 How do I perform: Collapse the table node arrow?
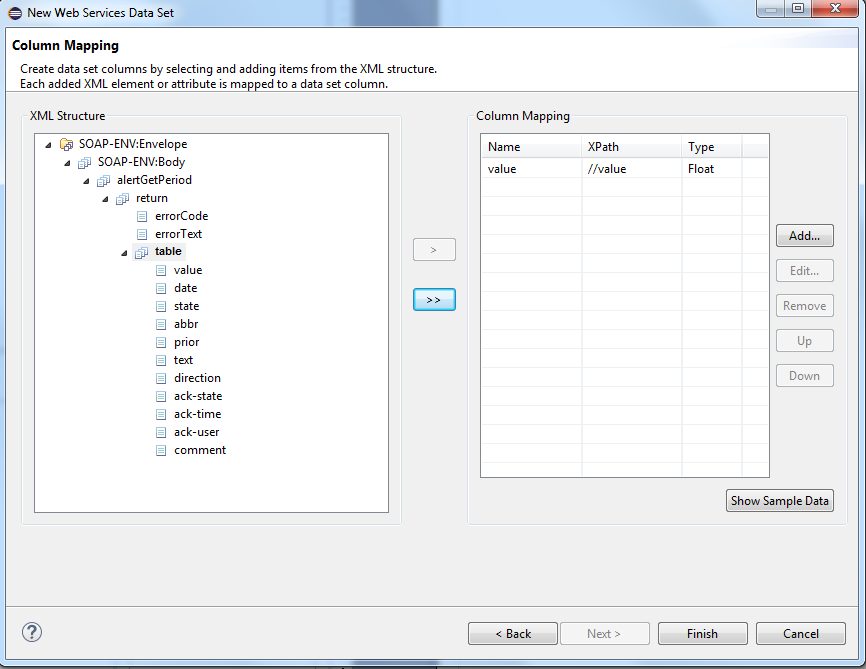pos(124,253)
